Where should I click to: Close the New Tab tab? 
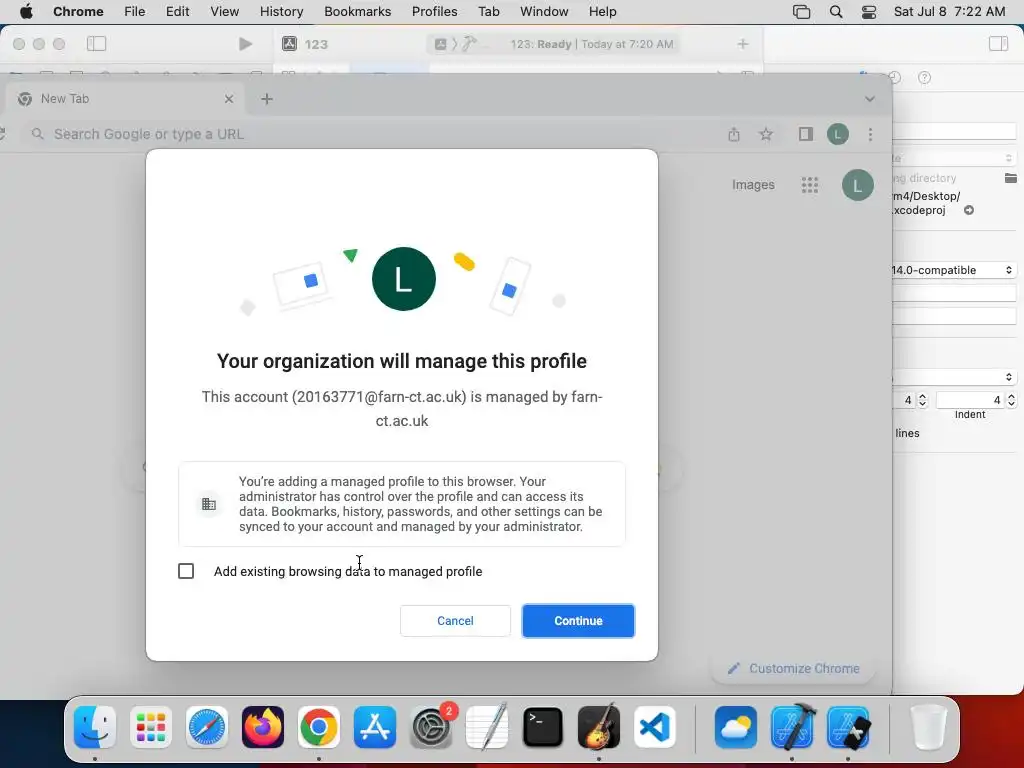tap(229, 99)
